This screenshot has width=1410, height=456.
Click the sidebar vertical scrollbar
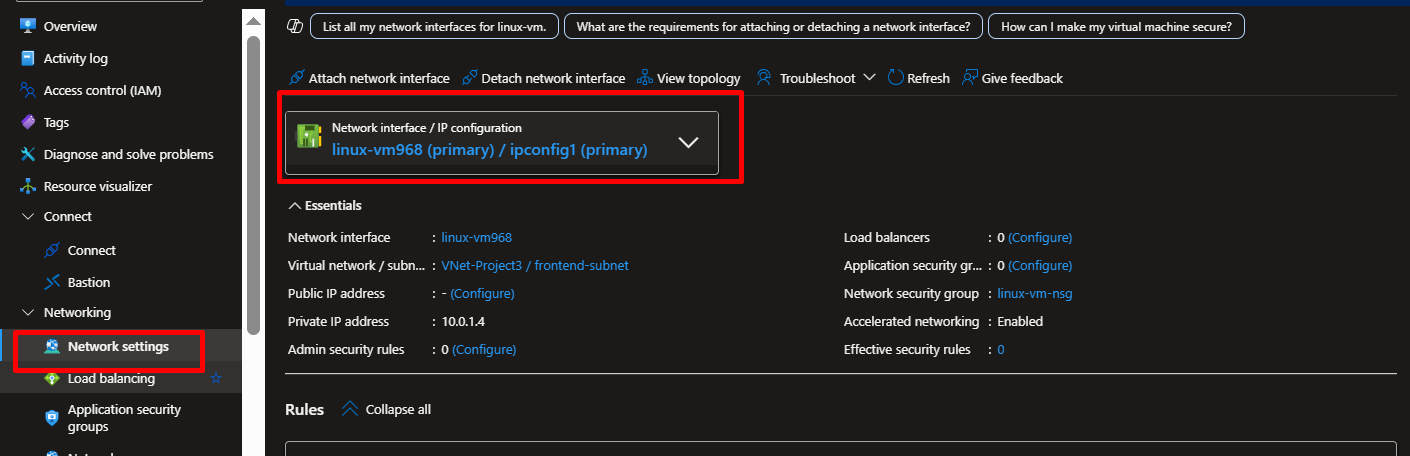tap(253, 180)
